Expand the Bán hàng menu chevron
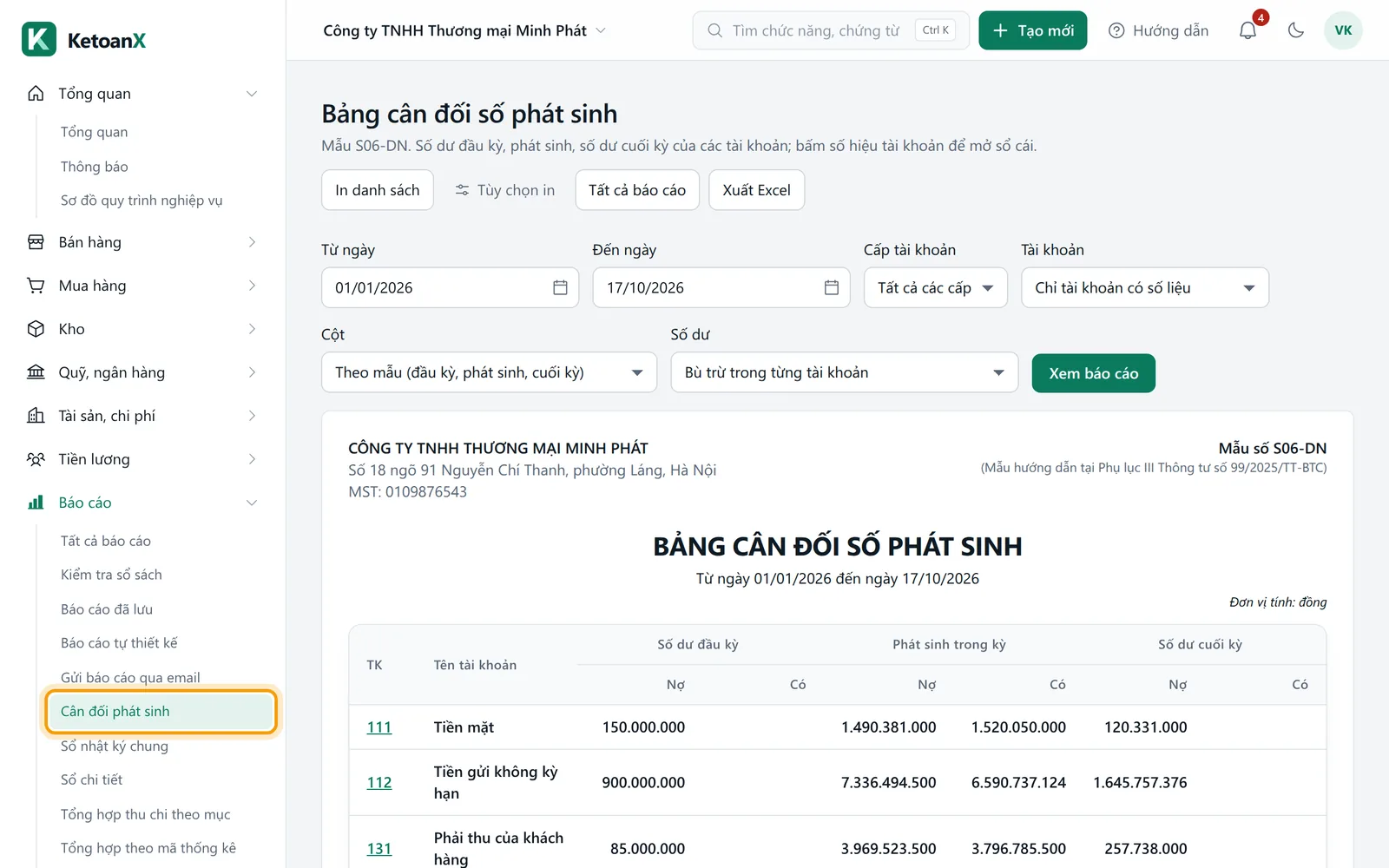This screenshot has width=1389, height=868. [252, 242]
